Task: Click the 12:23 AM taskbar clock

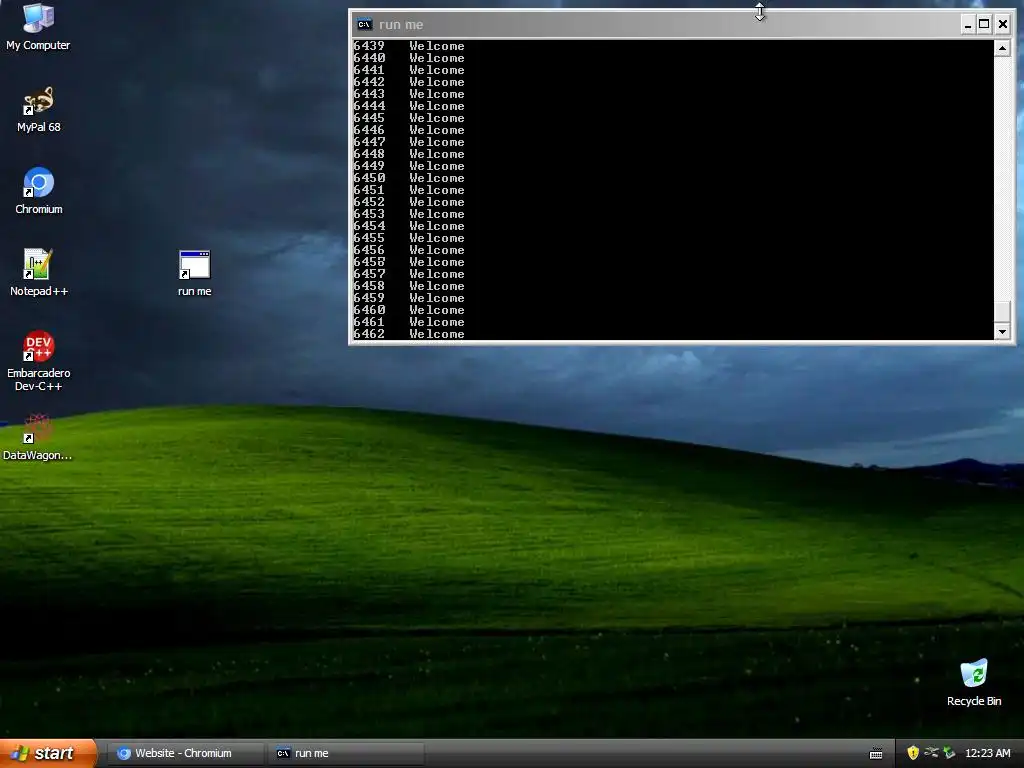Action: point(987,753)
